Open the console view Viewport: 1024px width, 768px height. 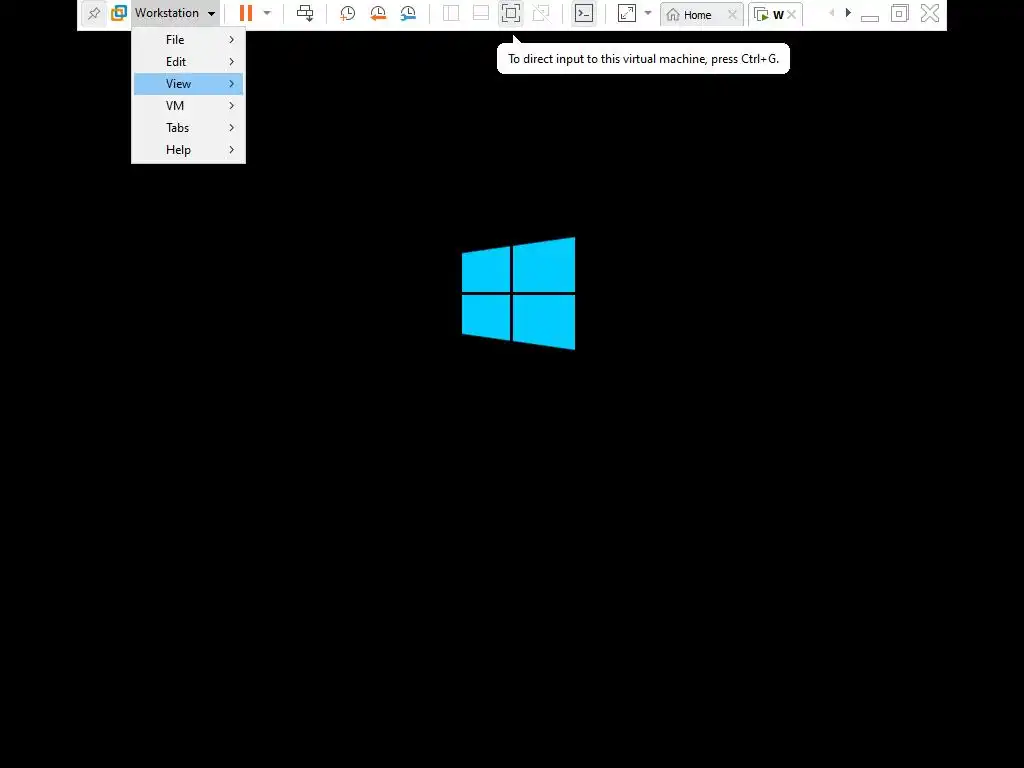584,13
